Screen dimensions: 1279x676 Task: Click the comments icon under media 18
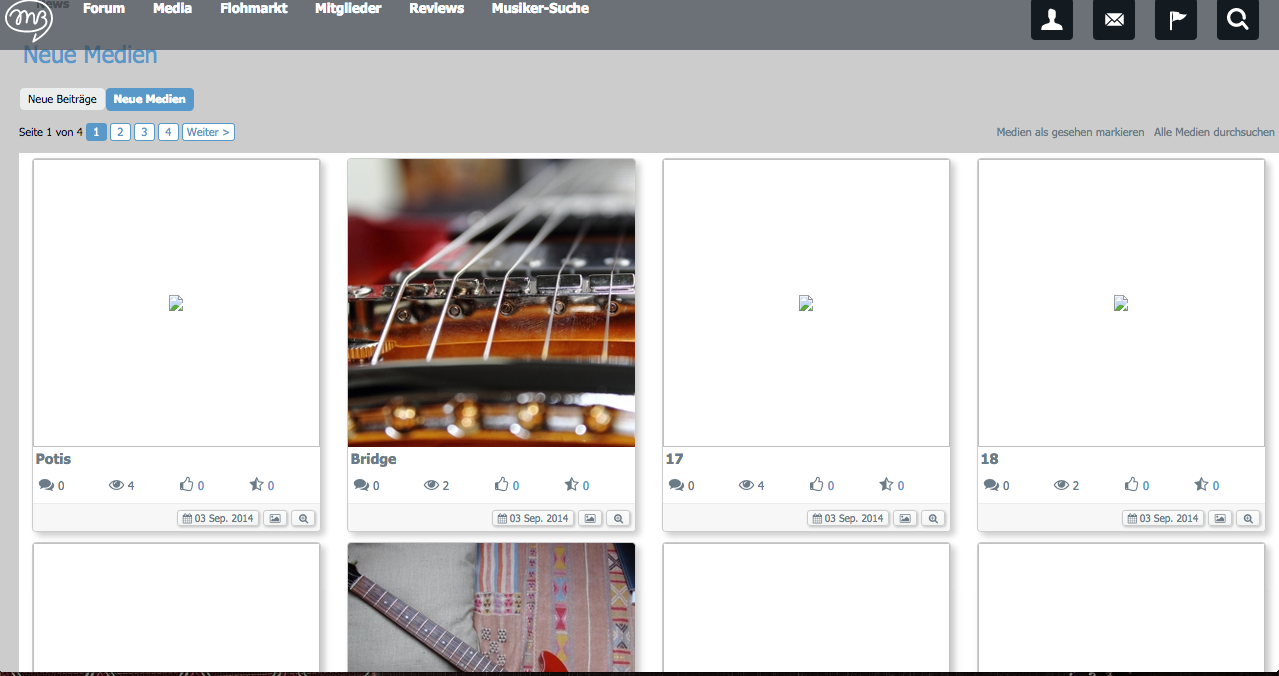click(992, 486)
